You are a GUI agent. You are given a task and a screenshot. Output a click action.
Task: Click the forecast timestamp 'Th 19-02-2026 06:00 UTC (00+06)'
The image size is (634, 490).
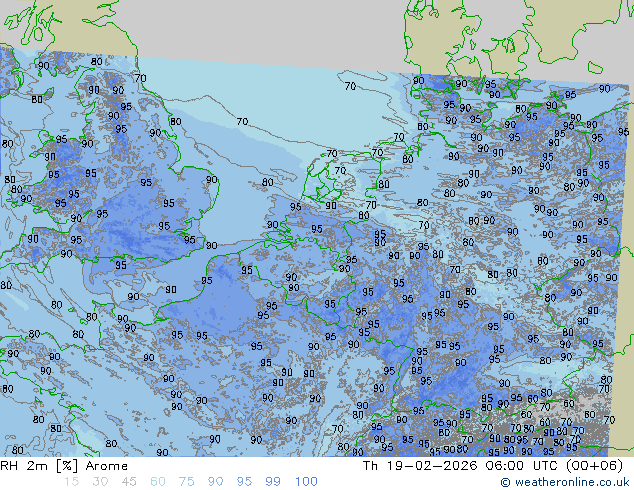point(493,466)
